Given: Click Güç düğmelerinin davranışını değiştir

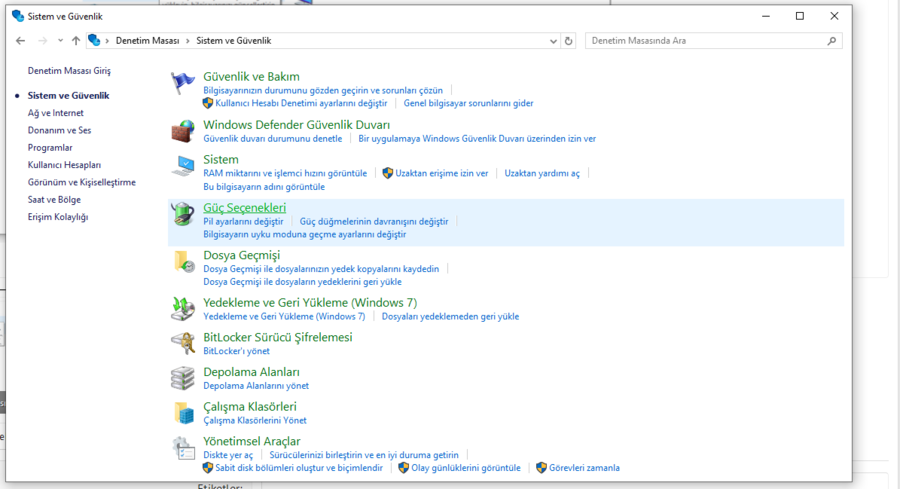Looking at the screenshot, I should pyautogui.click(x=374, y=222).
